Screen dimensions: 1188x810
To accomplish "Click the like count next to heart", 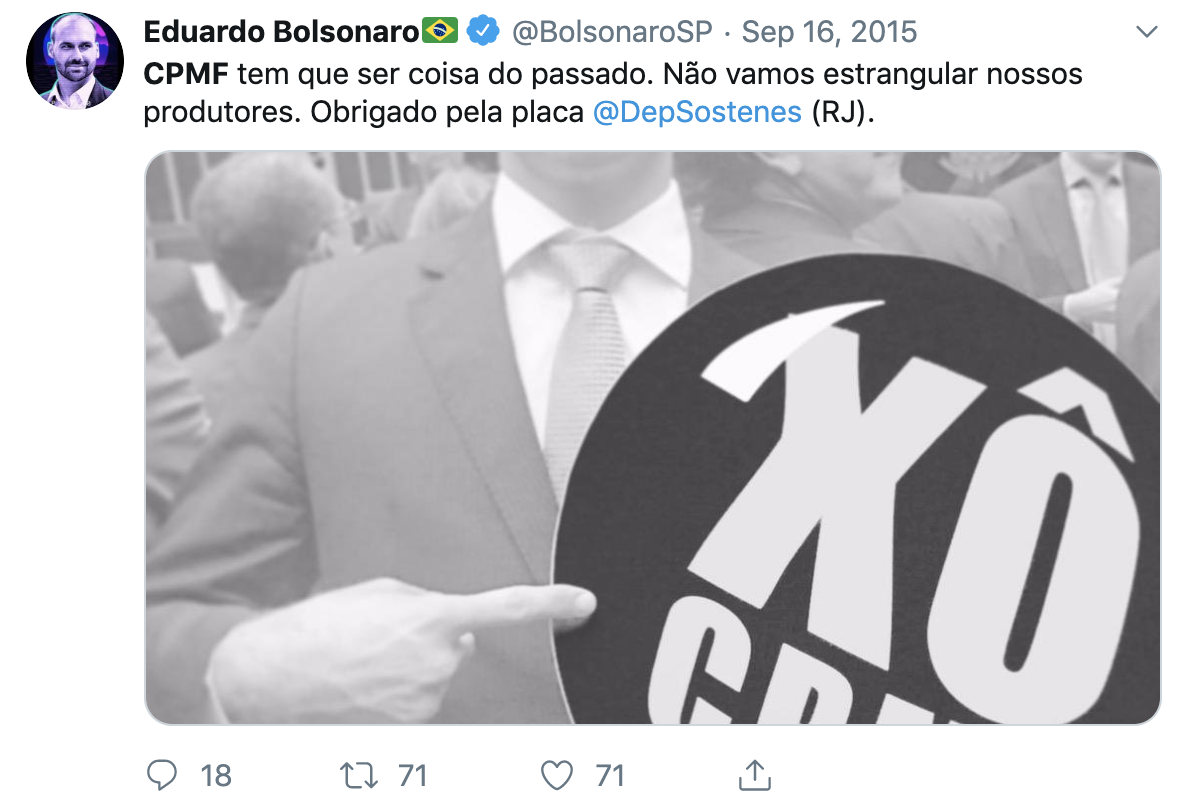I will point(610,776).
